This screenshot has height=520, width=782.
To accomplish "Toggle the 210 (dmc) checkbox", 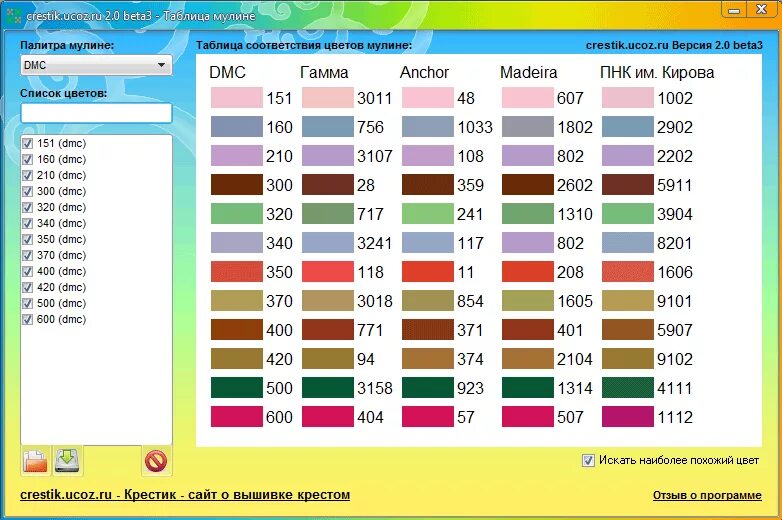I will 27,175.
